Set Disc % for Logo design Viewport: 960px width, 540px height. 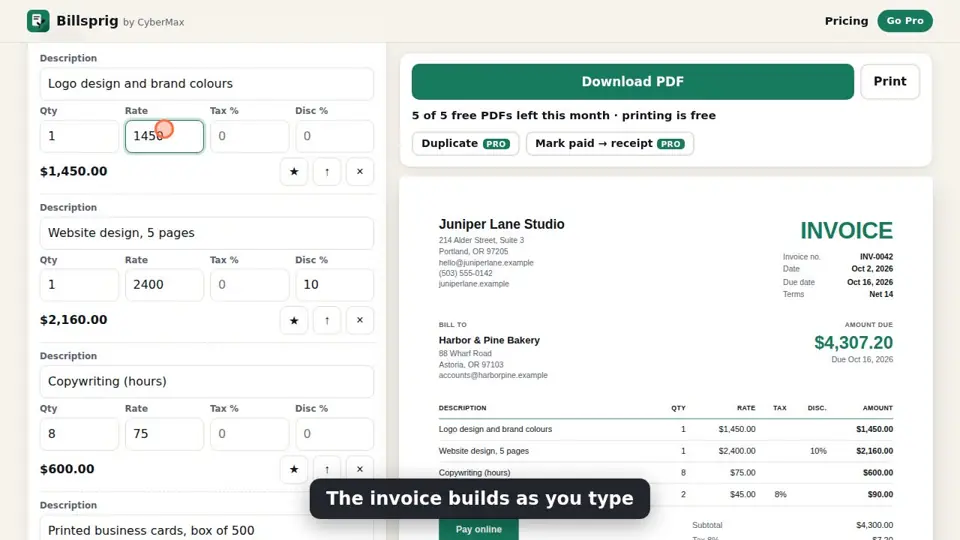[x=334, y=136]
